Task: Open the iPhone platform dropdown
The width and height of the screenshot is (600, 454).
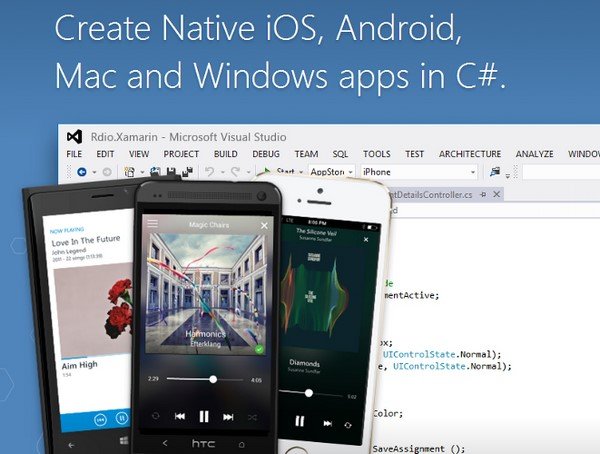Action: (419, 172)
